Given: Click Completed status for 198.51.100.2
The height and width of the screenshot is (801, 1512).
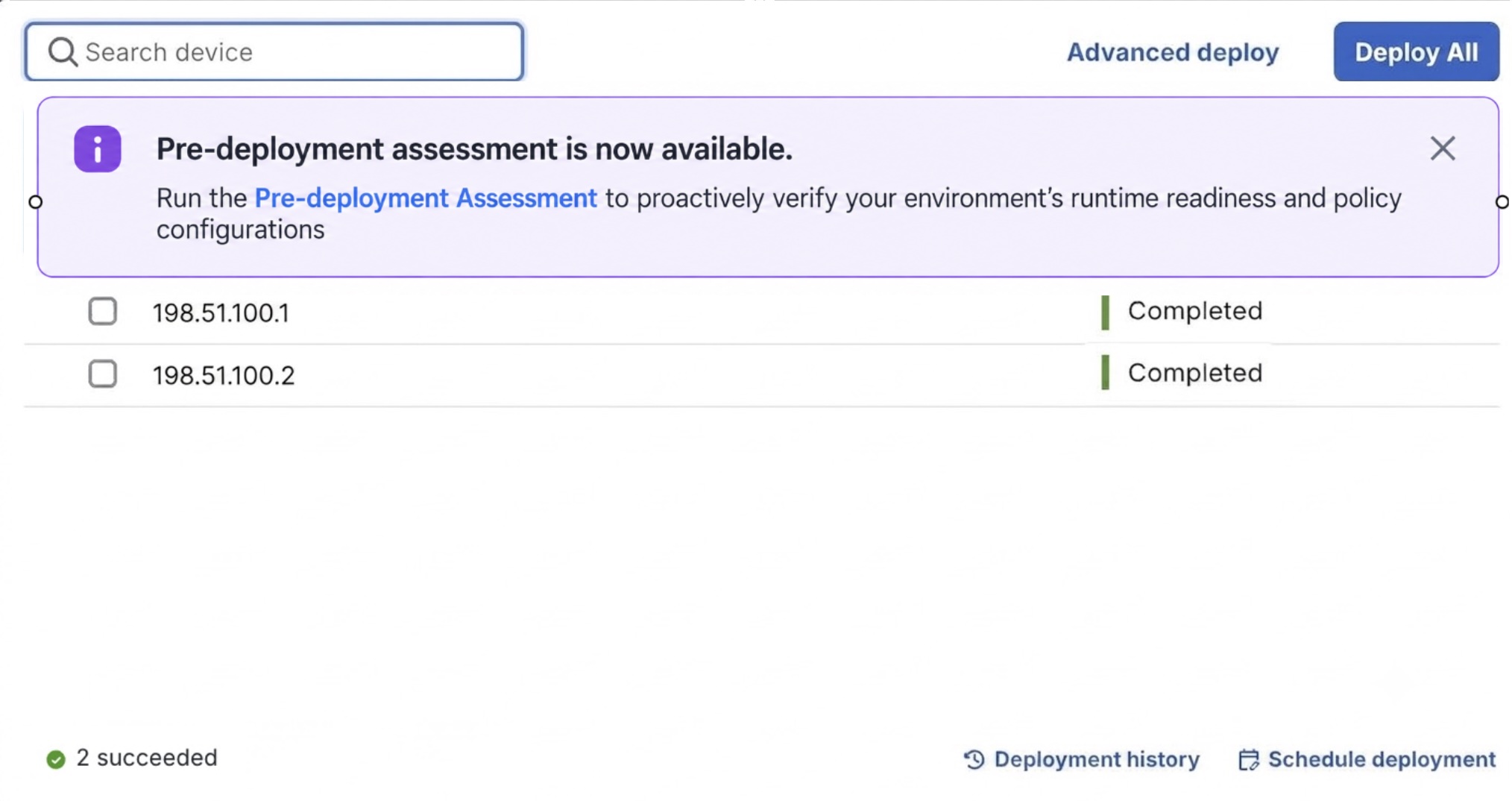Looking at the screenshot, I should pyautogui.click(x=1194, y=373).
